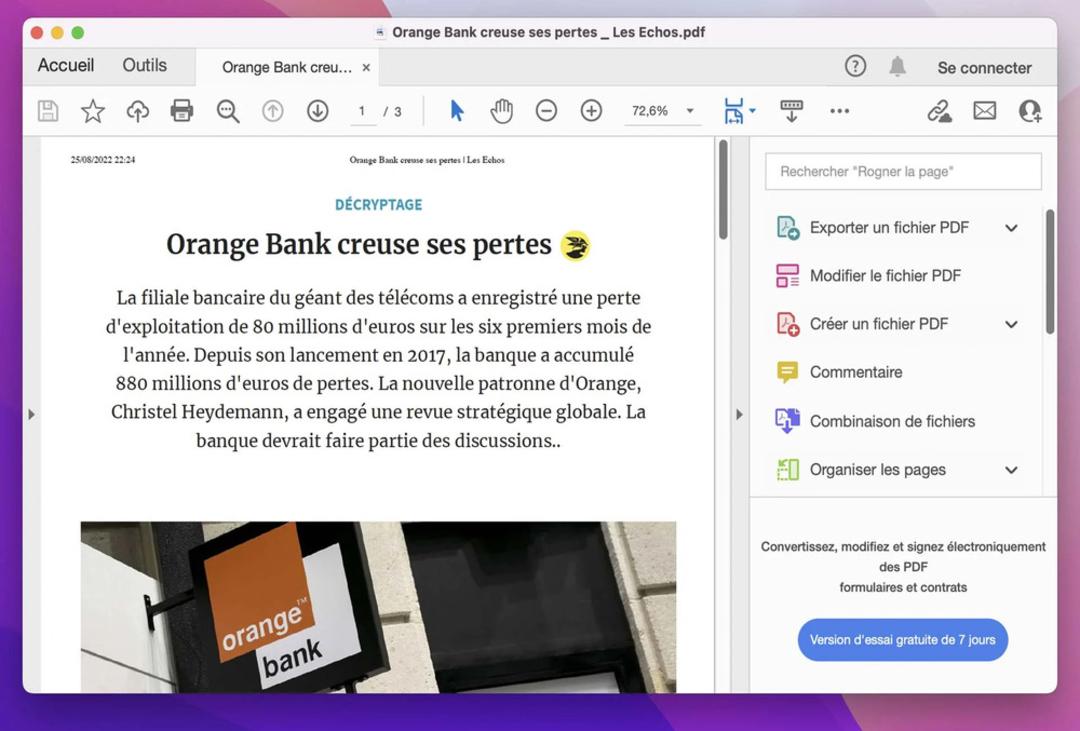Go to previous page arrow
The height and width of the screenshot is (731, 1080).
coord(273,111)
